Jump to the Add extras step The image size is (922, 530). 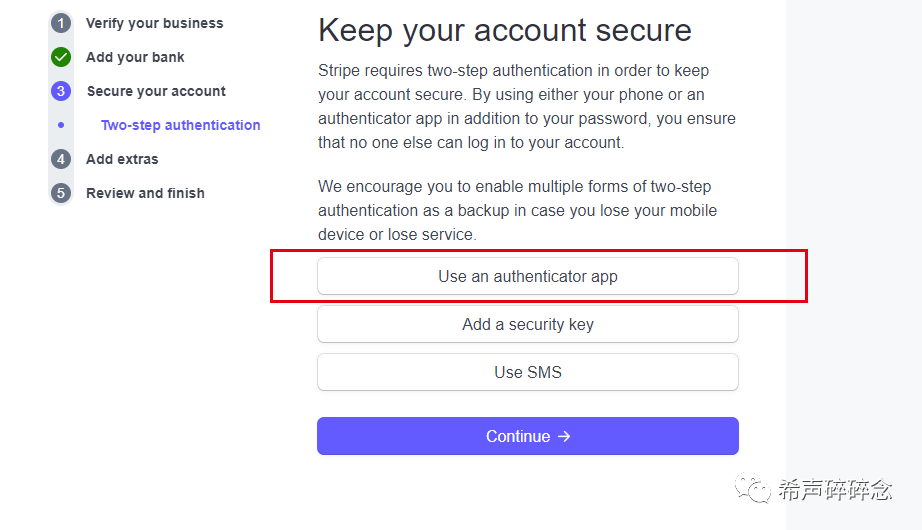click(x=122, y=159)
